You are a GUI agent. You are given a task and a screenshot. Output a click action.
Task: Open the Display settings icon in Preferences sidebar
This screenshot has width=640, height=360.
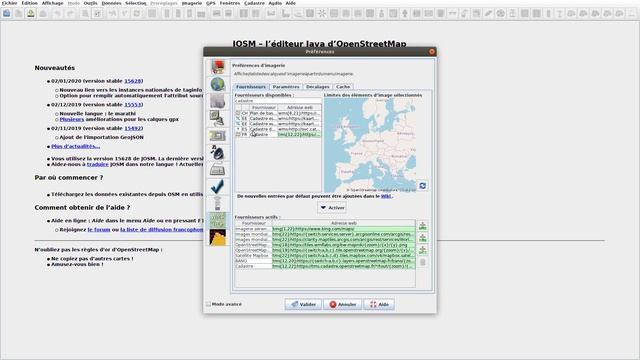[218, 67]
